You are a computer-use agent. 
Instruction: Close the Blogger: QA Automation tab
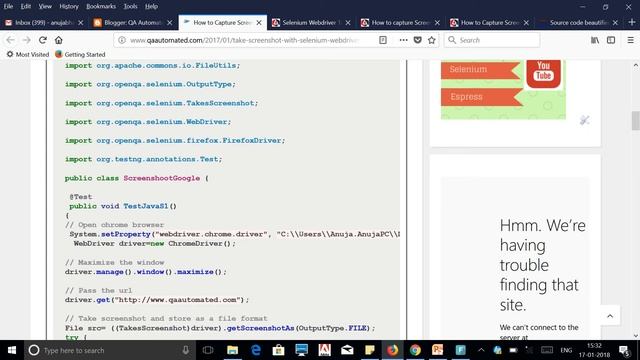click(169, 22)
